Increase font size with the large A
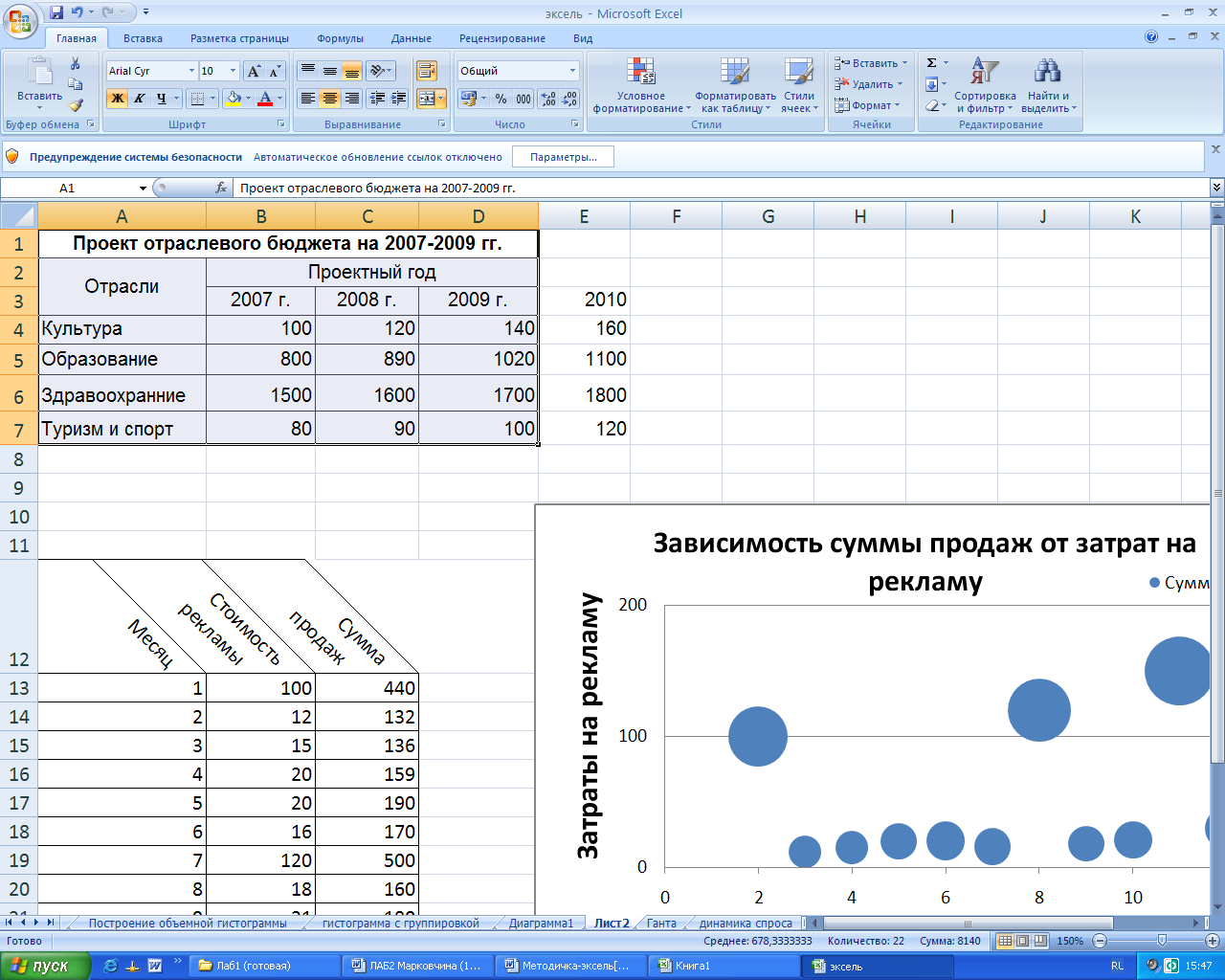Screen dimensions: 1225x980 pos(254,71)
